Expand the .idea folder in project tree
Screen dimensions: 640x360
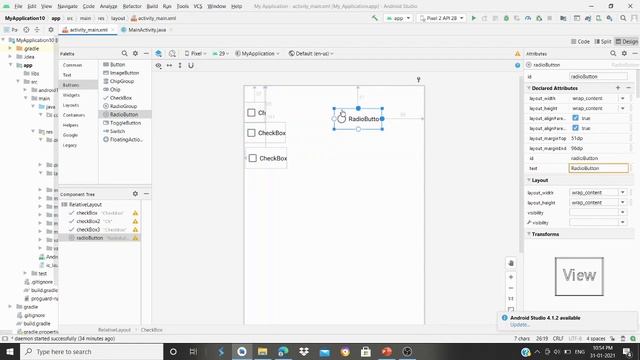coord(10,56)
